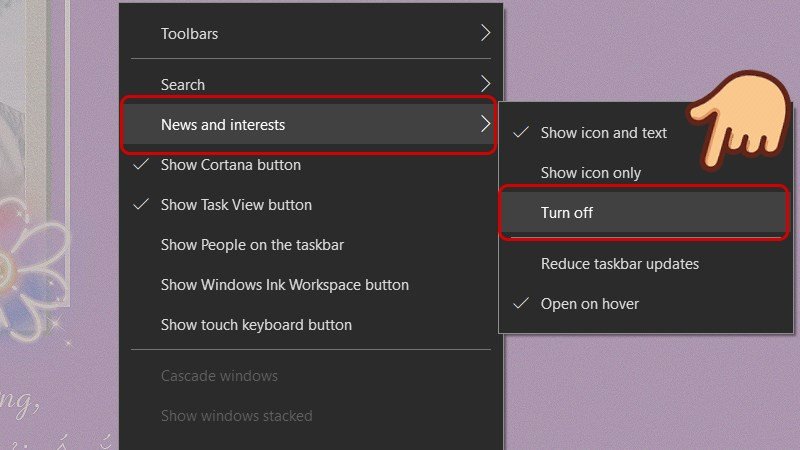
Task: Expand the Toolbars submenu arrow
Action: pyautogui.click(x=485, y=33)
